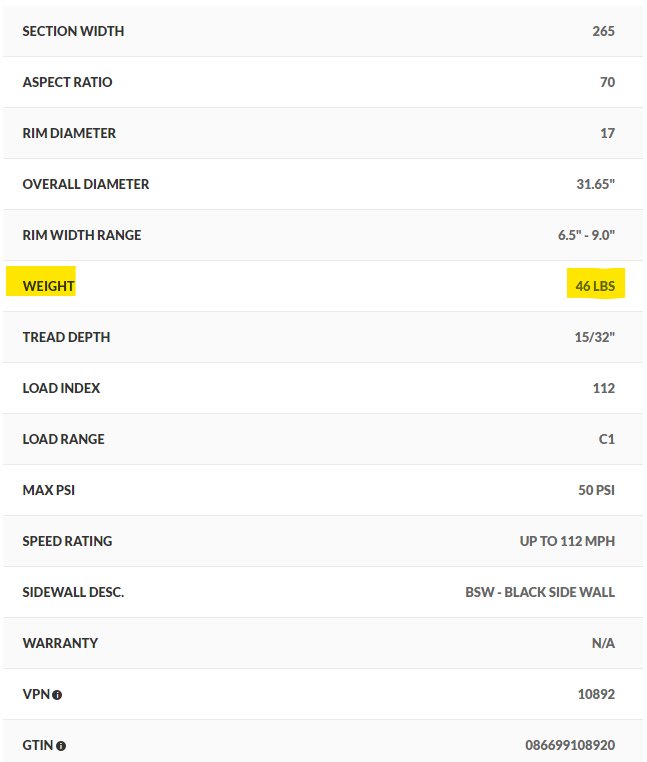647x762 pixels.
Task: Click BSW - BLACK SIDE WALL text
Action: (x=540, y=592)
